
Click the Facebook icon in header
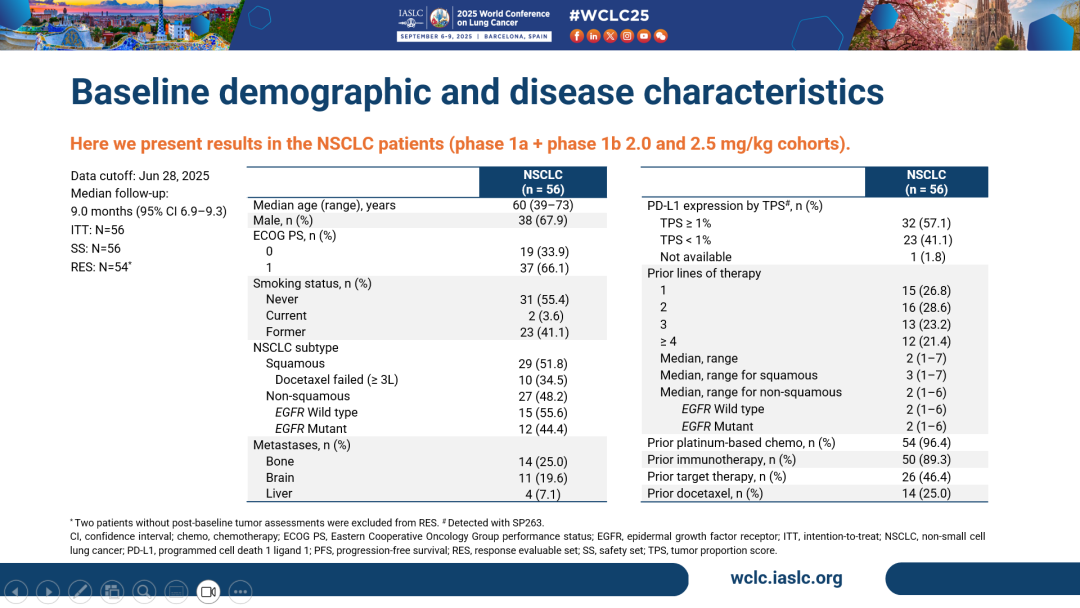[576, 36]
